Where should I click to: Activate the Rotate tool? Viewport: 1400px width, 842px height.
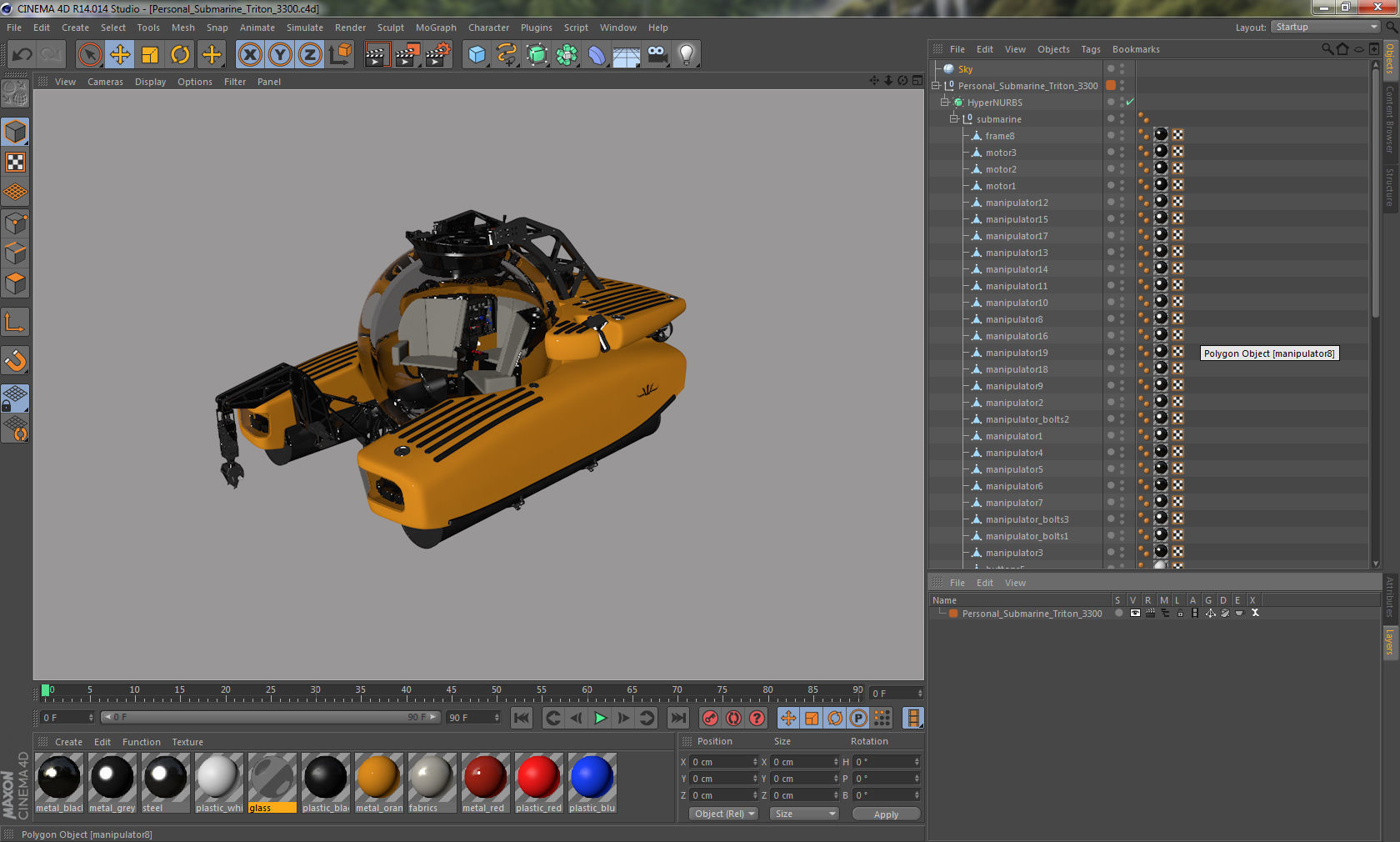pyautogui.click(x=180, y=55)
